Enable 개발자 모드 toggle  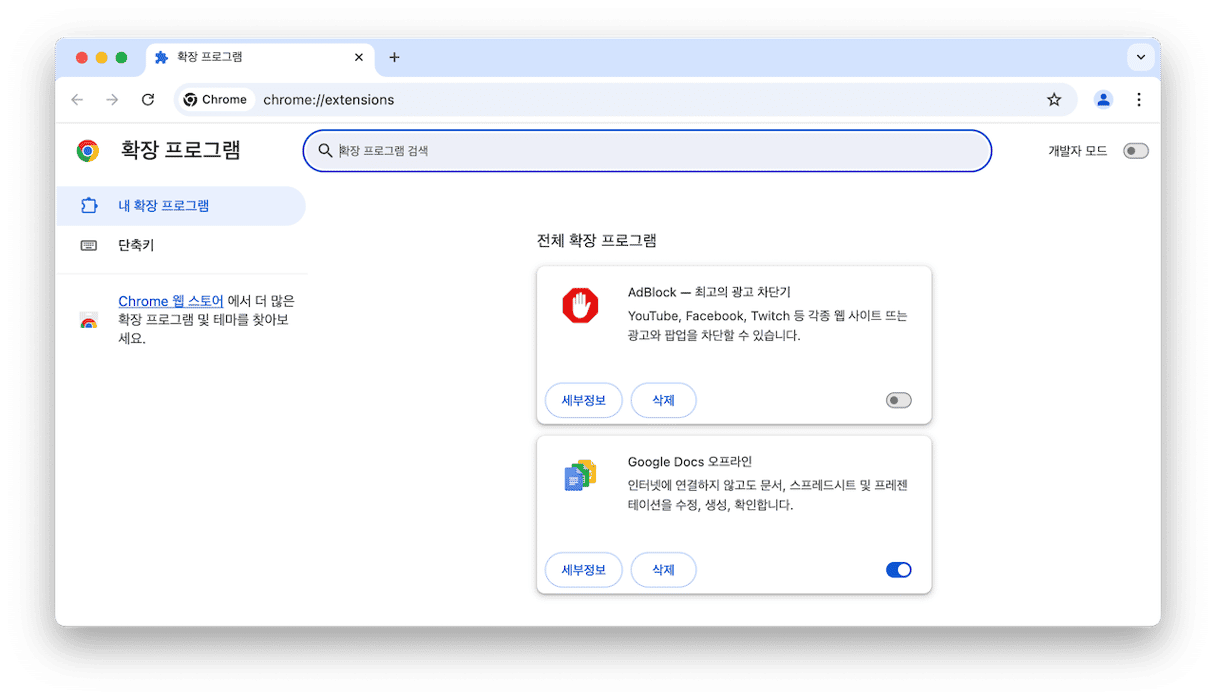[1136, 151]
